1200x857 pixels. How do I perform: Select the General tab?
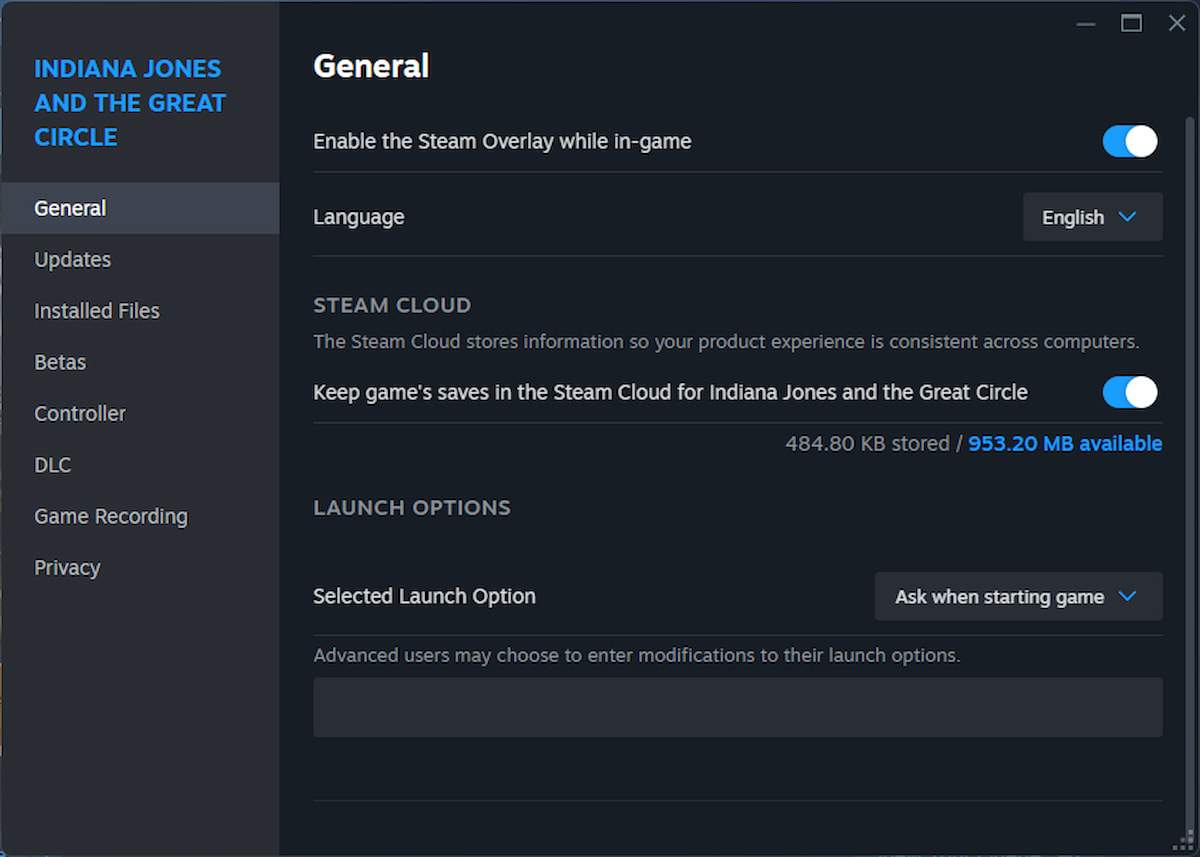69,208
